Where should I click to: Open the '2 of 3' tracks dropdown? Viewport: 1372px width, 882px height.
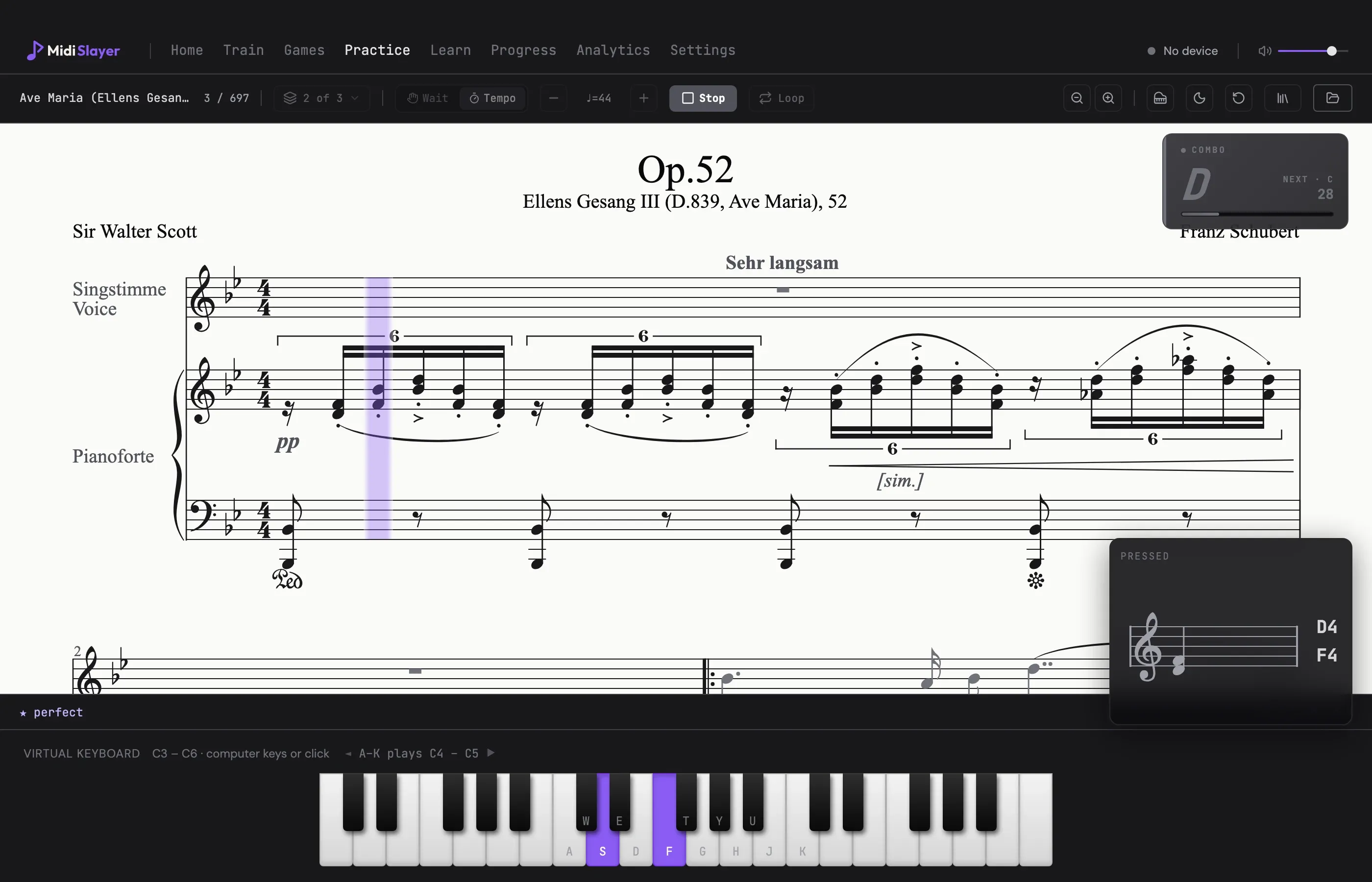[321, 98]
